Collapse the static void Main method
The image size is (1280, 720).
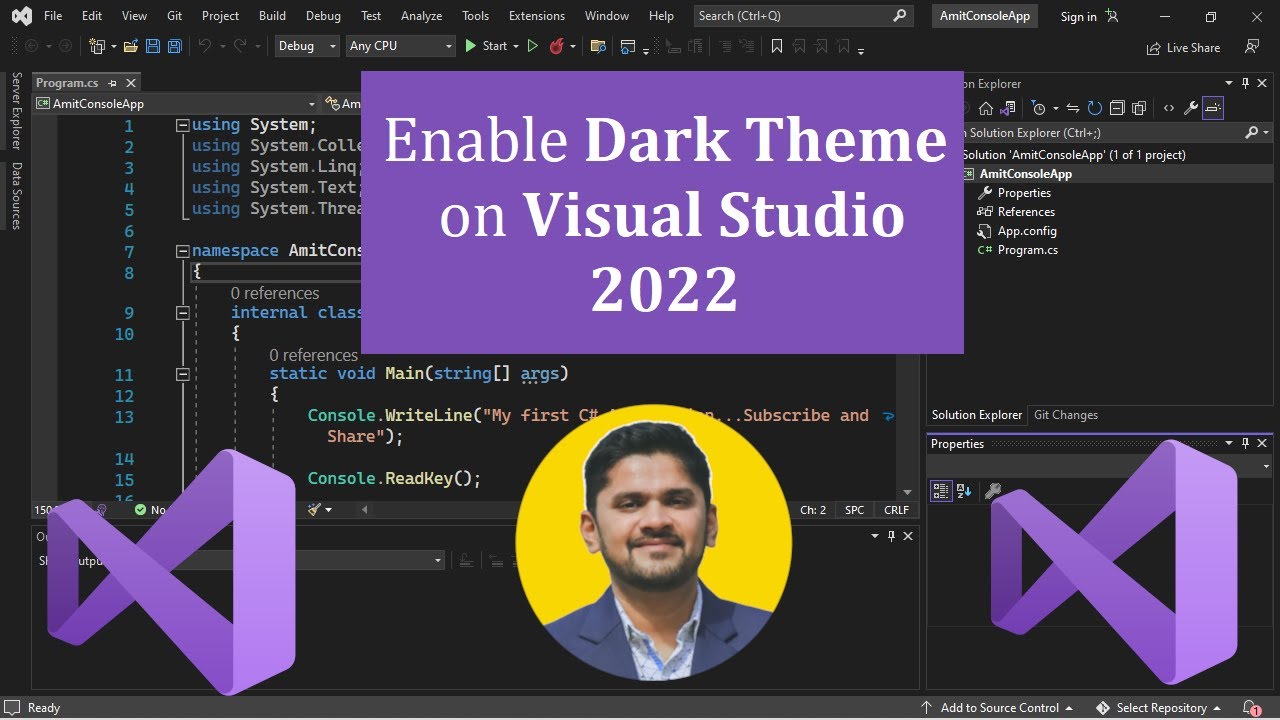182,374
